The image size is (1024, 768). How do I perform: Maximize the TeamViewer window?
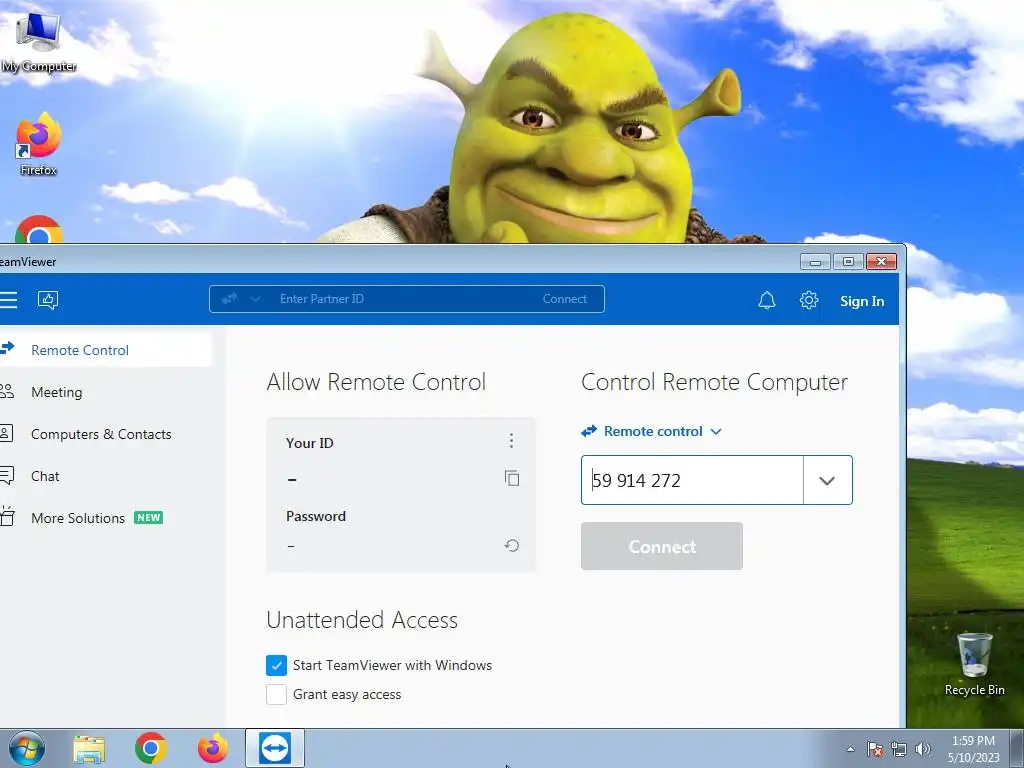(848, 262)
